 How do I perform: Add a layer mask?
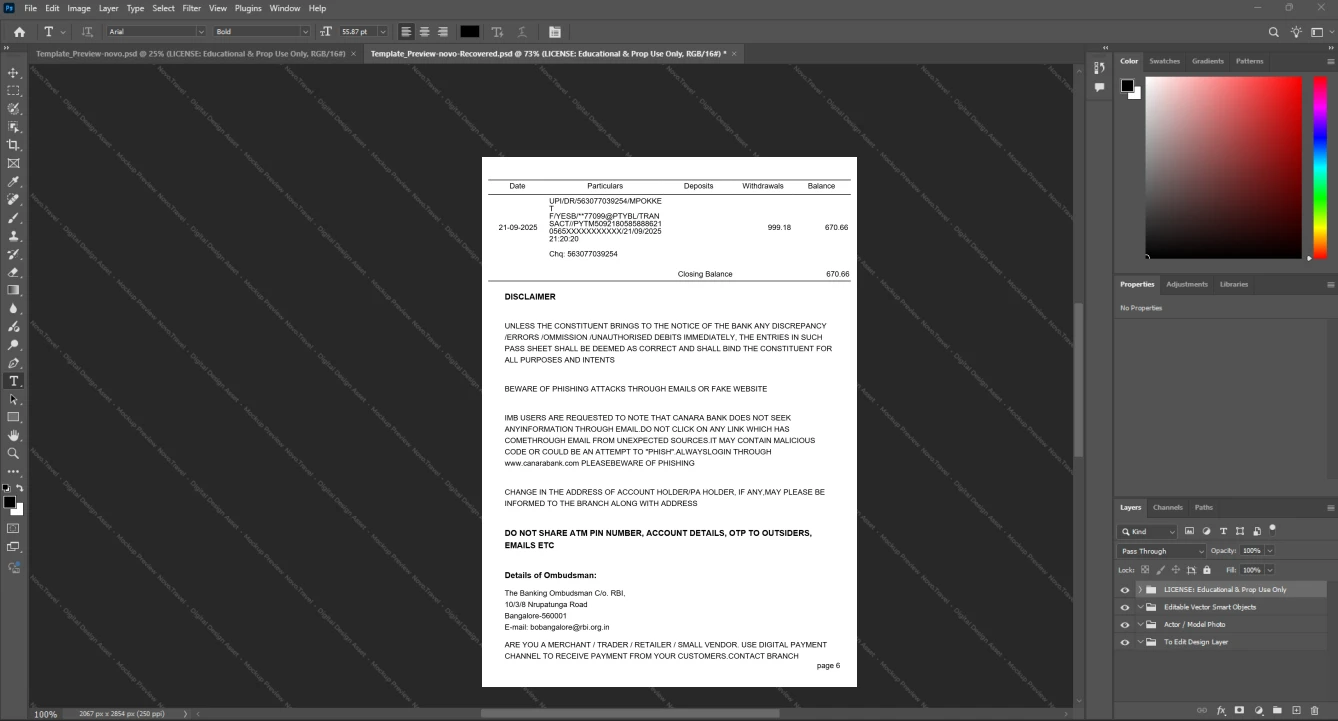pos(1240,710)
